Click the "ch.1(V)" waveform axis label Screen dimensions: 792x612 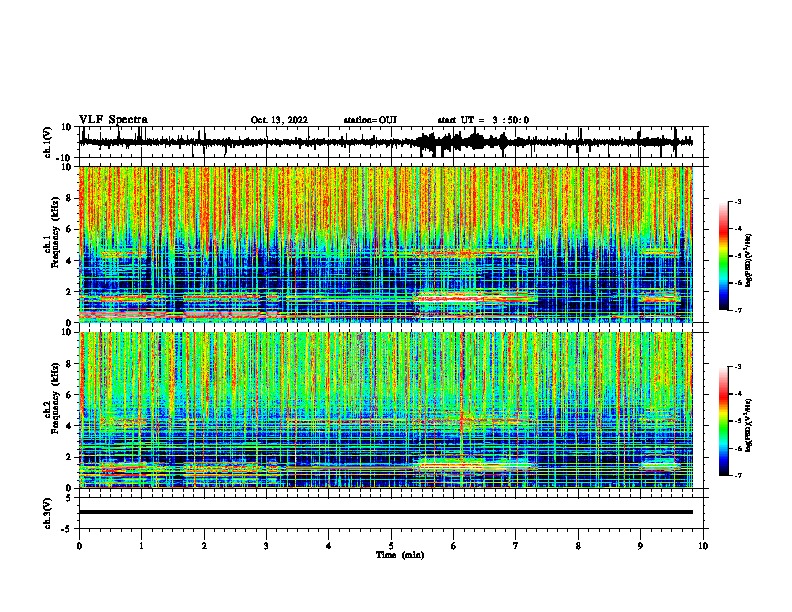(48, 142)
